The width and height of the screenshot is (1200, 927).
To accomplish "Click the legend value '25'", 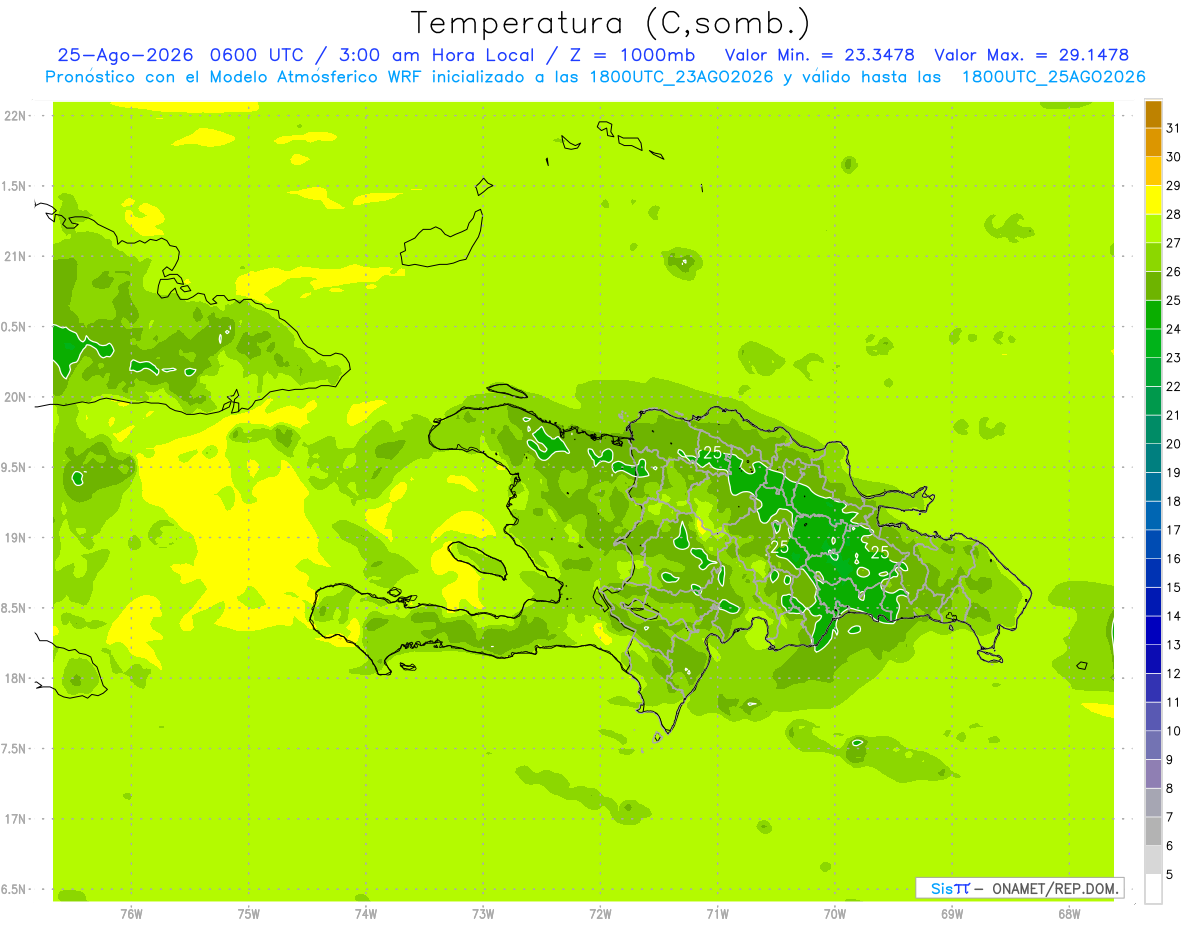I will click(1173, 300).
